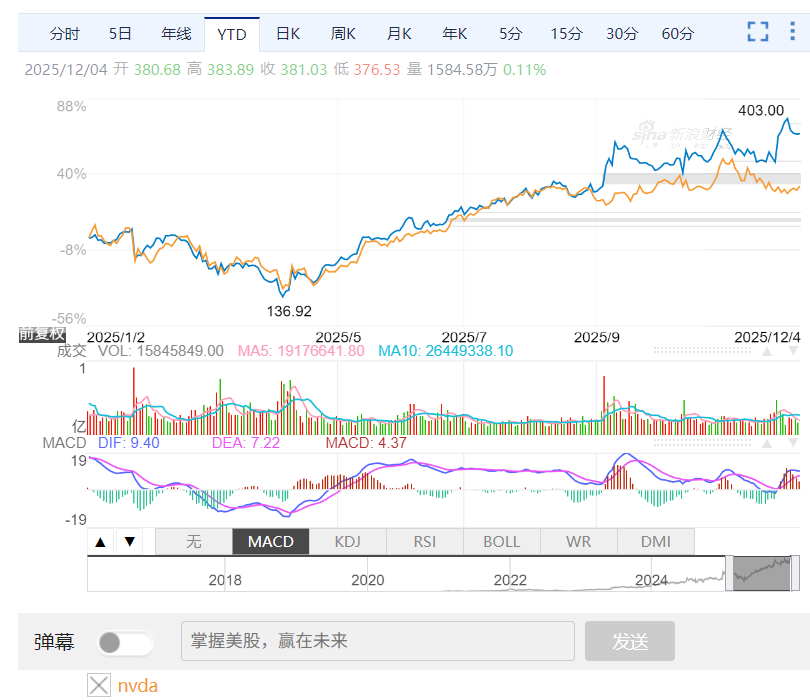Select the 无 (no indicator) option
810x700 pixels.
(194, 542)
